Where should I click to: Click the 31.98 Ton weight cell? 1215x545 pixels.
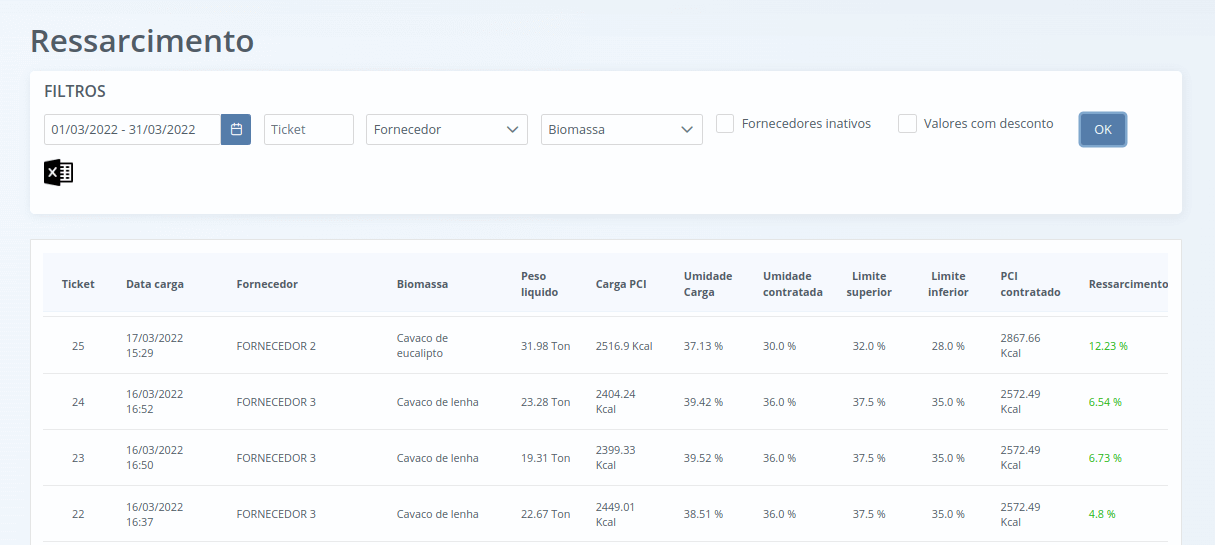[x=546, y=346]
